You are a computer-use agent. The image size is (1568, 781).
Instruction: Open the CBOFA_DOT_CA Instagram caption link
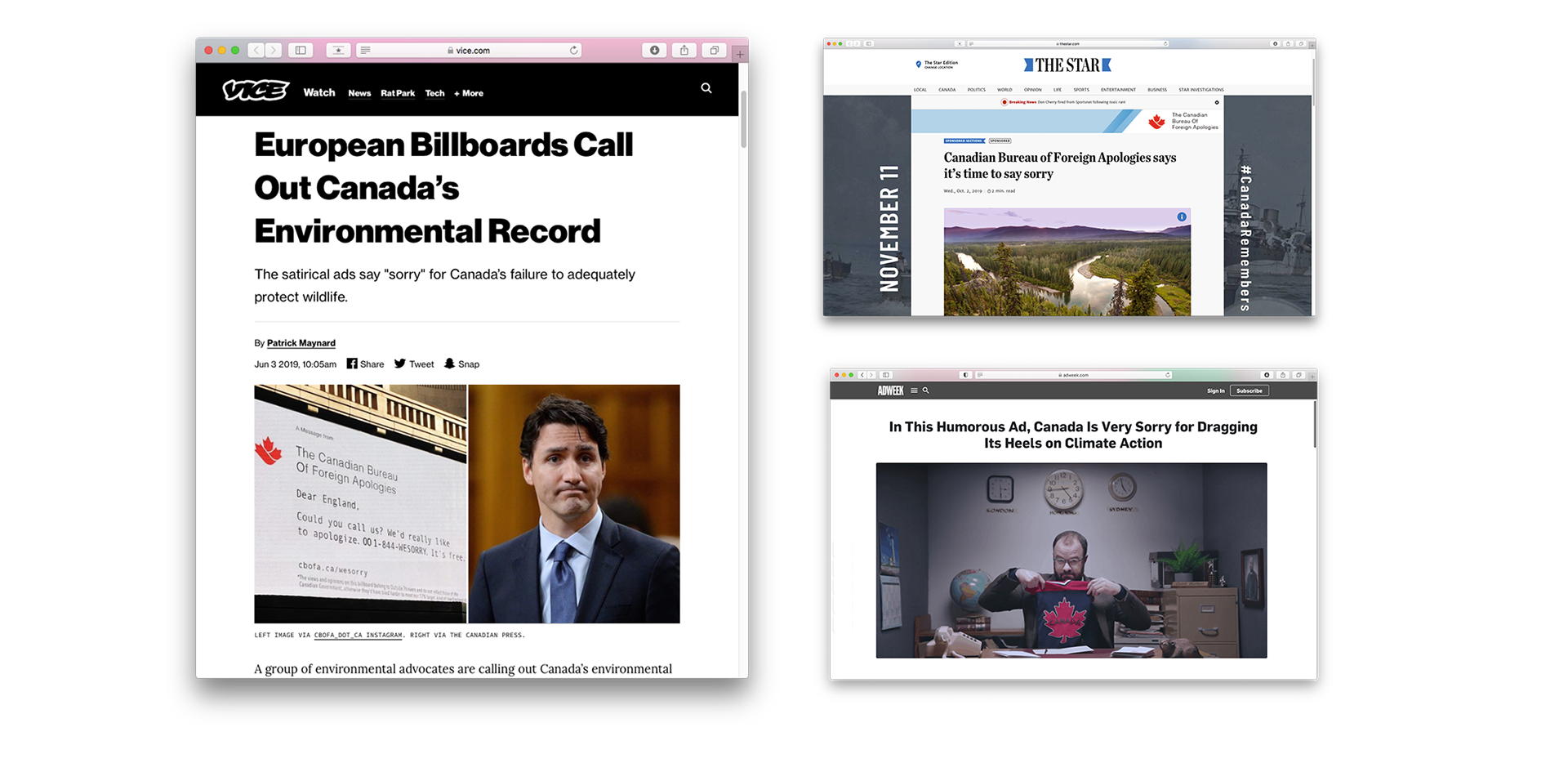tap(358, 635)
